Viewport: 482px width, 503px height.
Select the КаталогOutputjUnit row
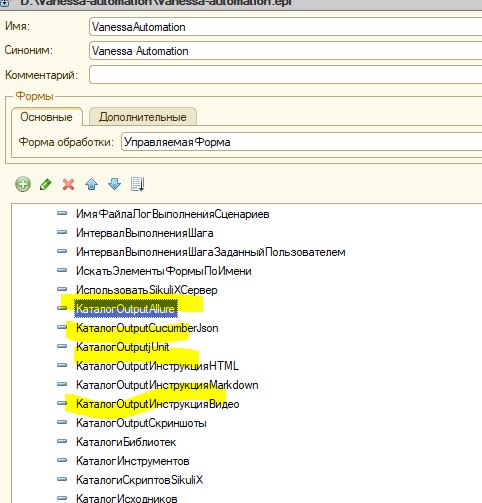[123, 347]
